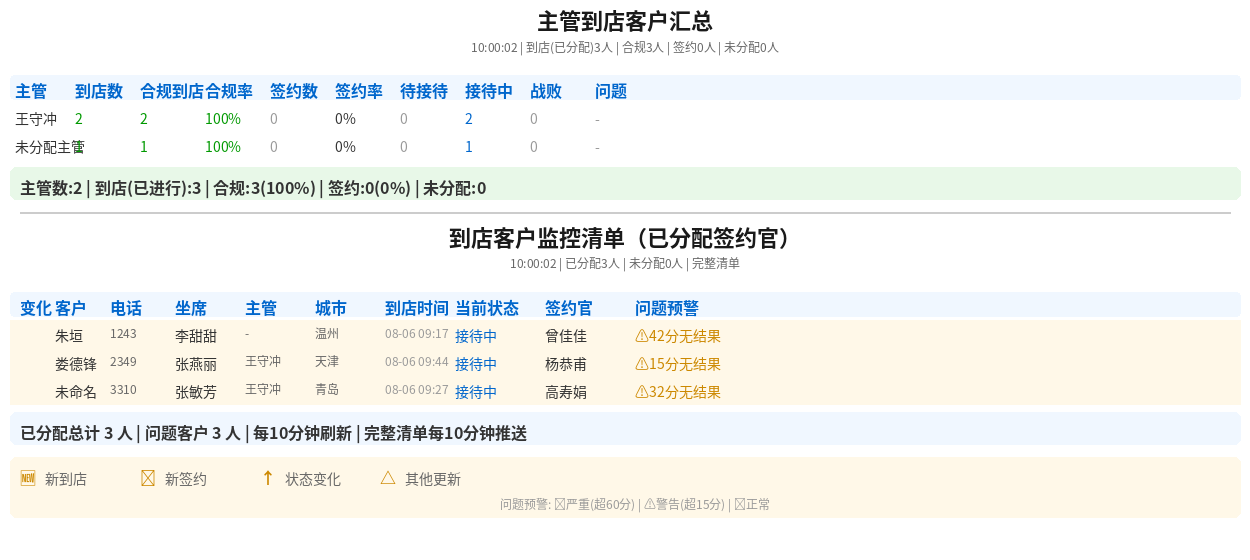Click city 青岛
The width and height of the screenshot is (1250, 560).
click(327, 390)
